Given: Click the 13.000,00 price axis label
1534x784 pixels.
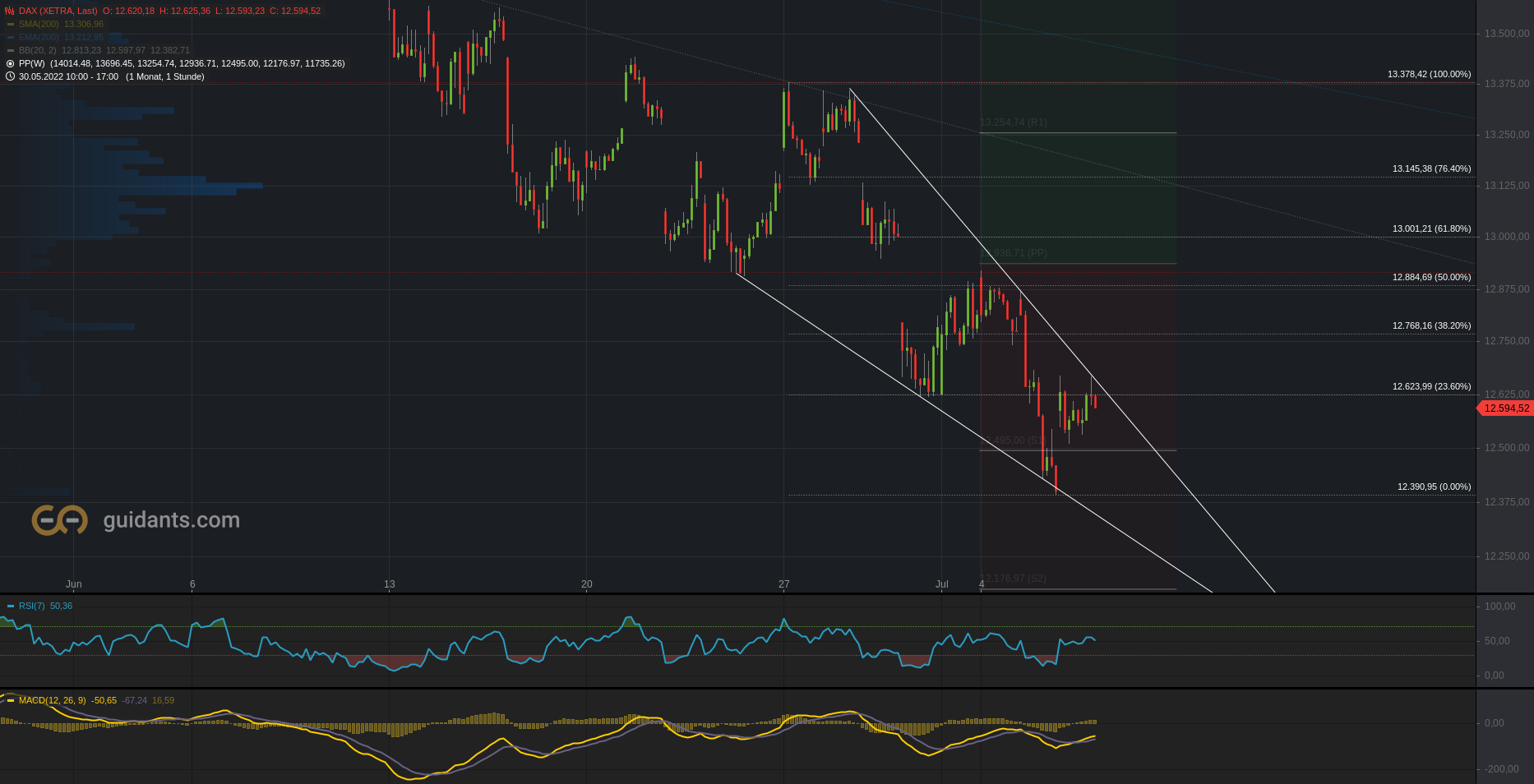Looking at the screenshot, I should [1507, 237].
